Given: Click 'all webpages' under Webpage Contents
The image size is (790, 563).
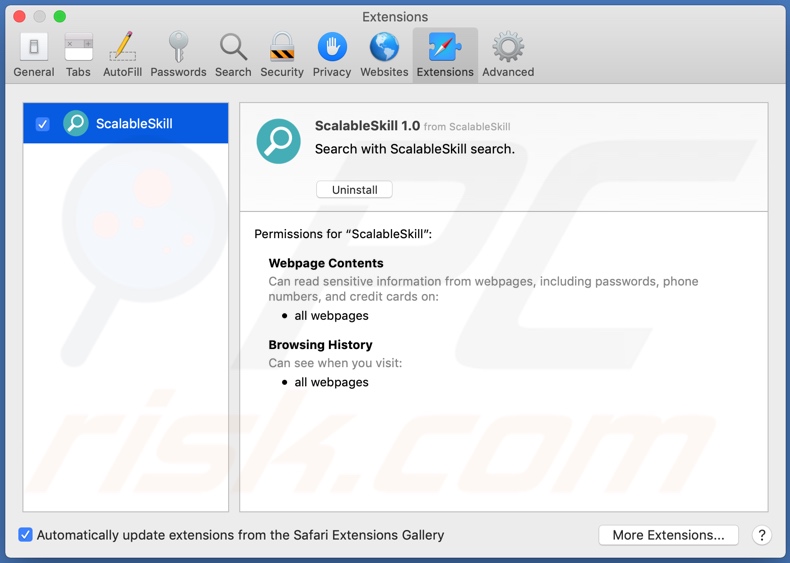Looking at the screenshot, I should (332, 316).
